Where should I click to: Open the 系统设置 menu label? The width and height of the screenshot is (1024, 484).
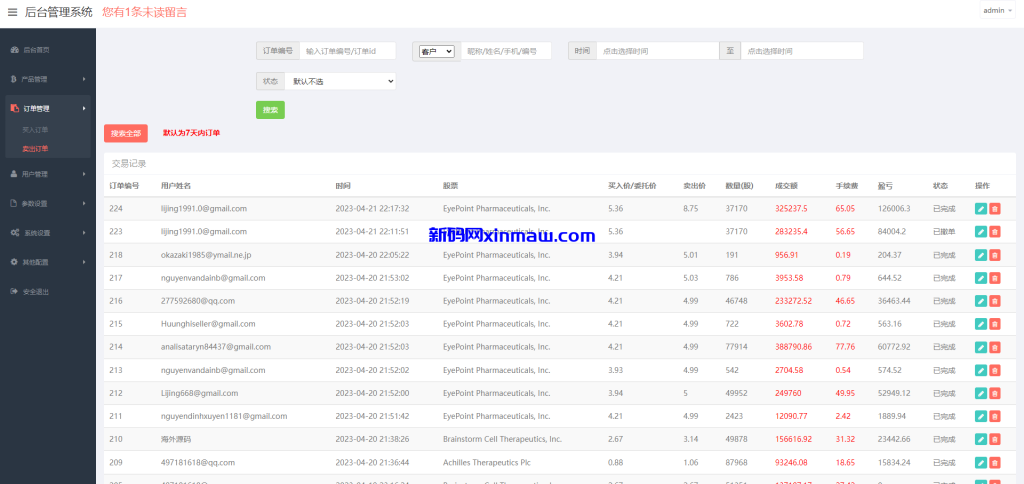point(36,233)
